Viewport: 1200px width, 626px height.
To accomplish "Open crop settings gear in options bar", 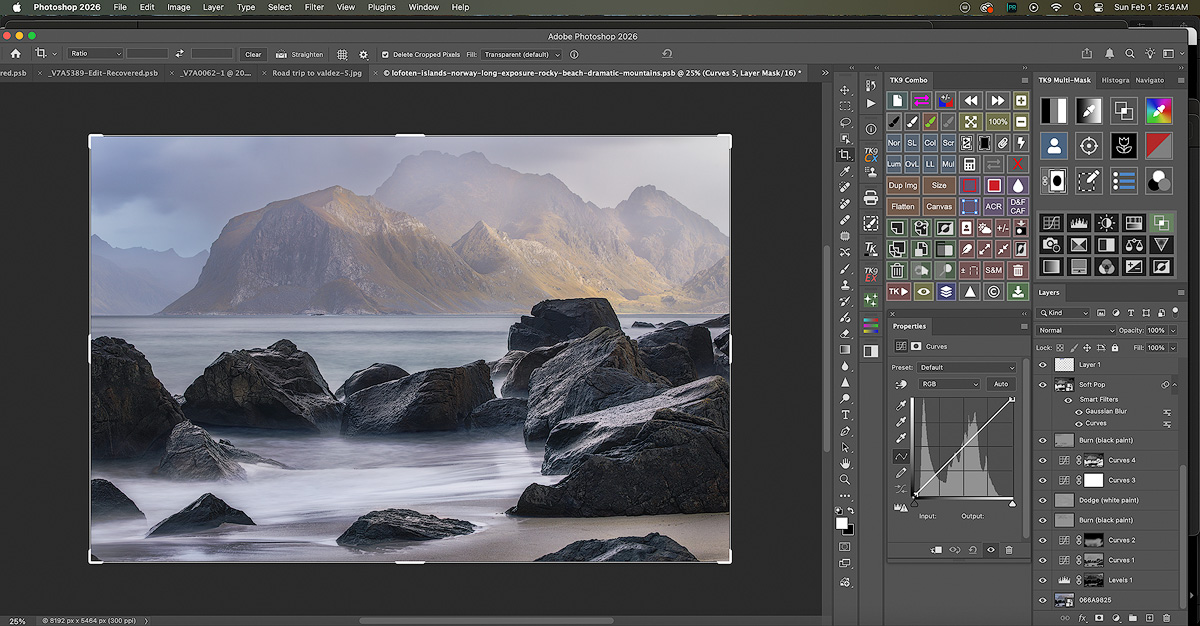I will point(363,54).
